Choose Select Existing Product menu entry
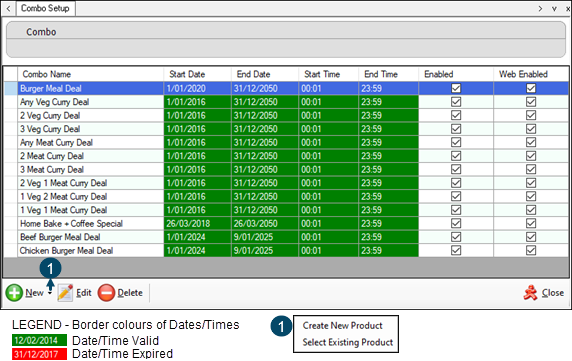572x361 pixels. pyautogui.click(x=348, y=342)
